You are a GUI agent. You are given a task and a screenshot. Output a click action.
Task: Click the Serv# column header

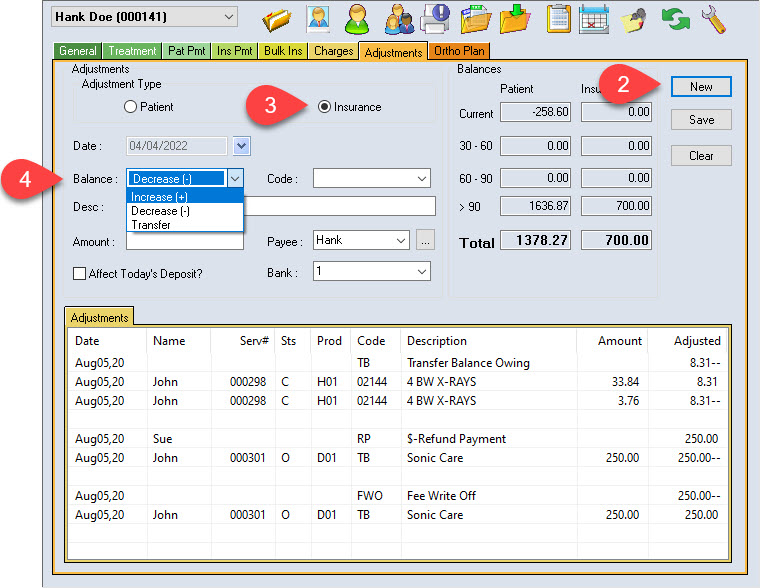pyautogui.click(x=243, y=341)
